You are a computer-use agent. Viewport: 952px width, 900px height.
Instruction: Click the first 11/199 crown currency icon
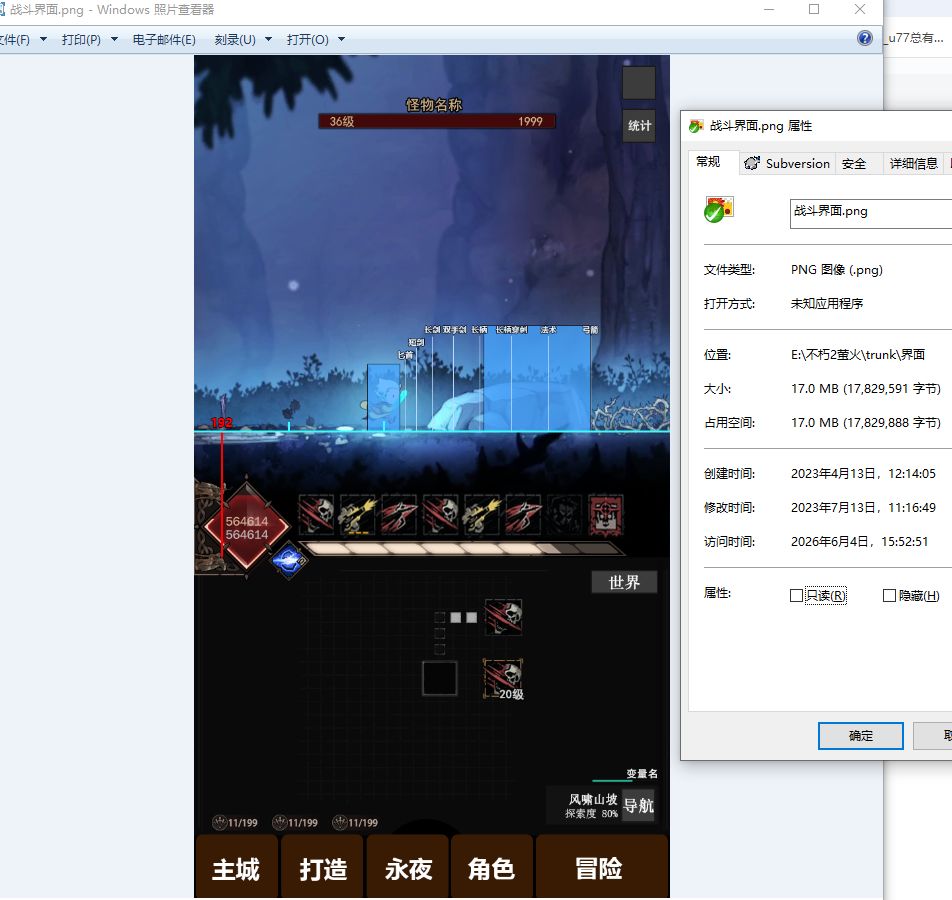tap(219, 822)
